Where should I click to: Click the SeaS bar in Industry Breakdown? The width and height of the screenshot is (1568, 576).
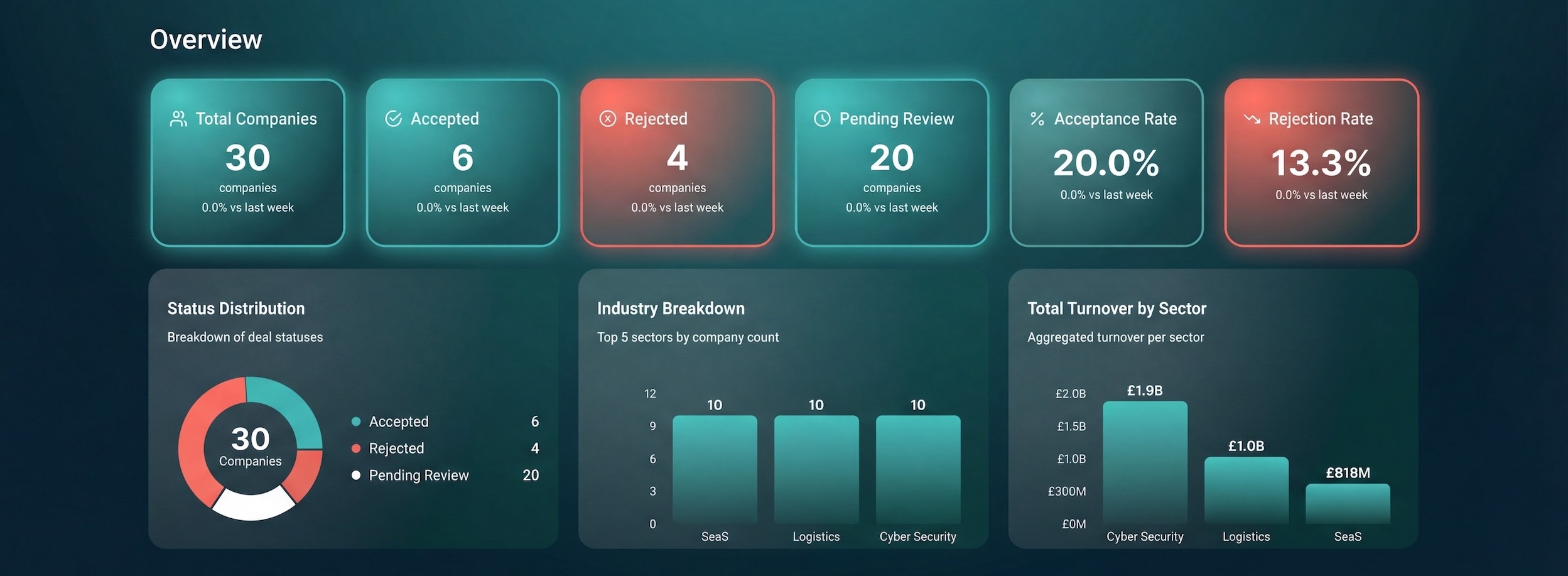click(x=715, y=471)
